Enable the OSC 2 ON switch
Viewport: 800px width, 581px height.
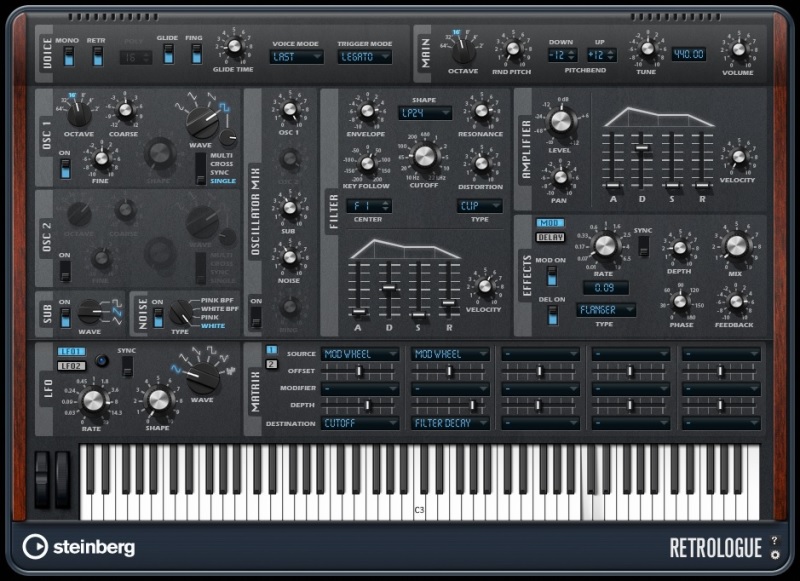pos(65,271)
